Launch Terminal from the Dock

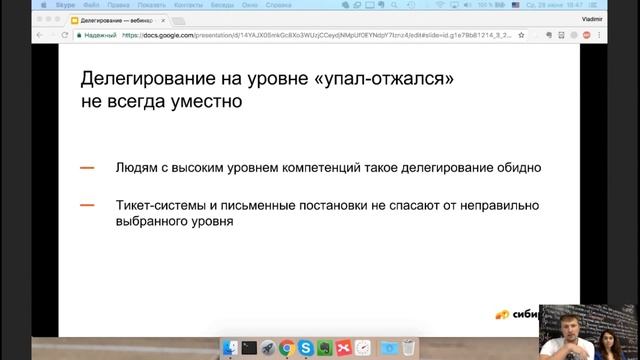249,348
